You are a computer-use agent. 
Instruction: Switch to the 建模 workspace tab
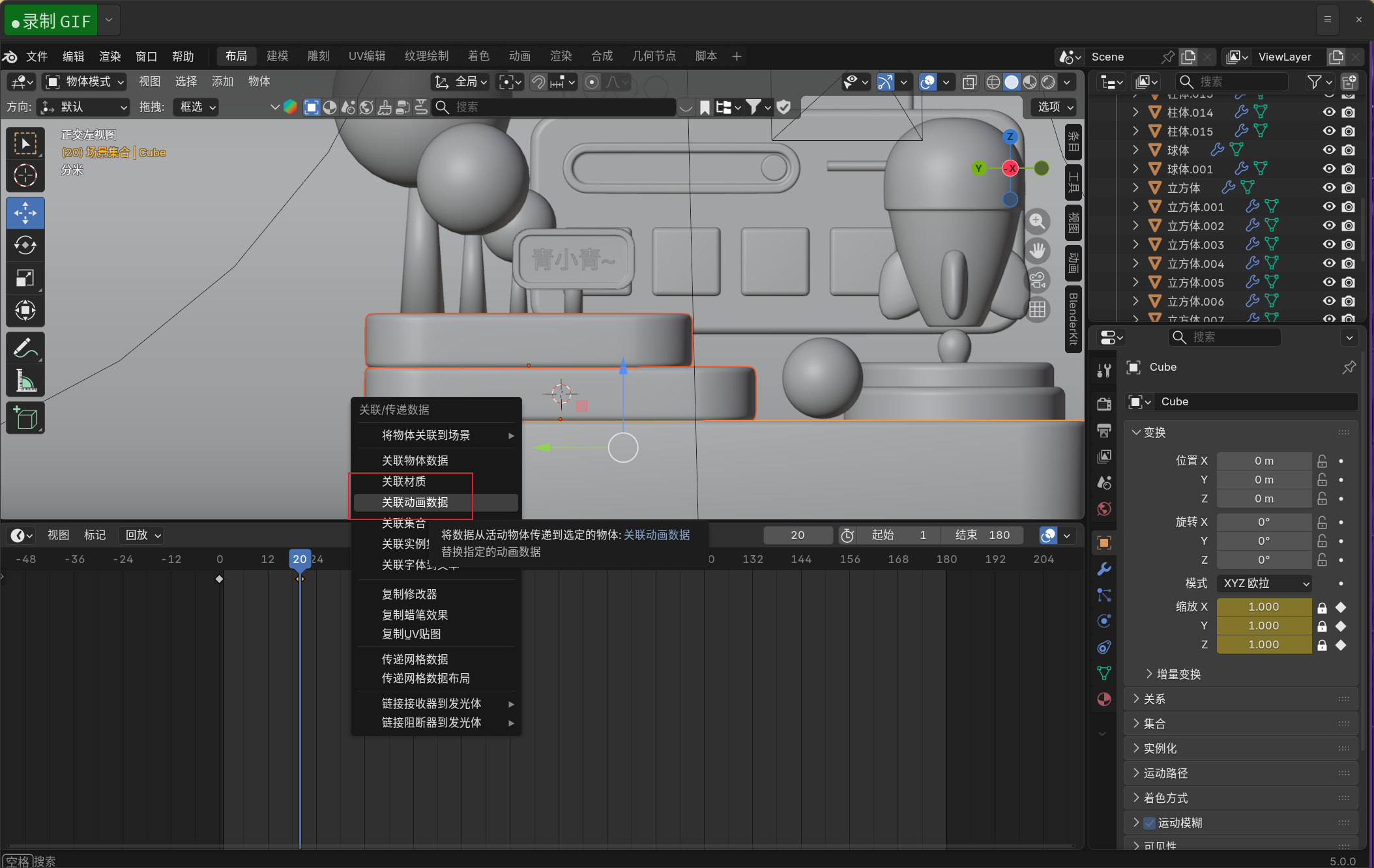click(x=277, y=56)
